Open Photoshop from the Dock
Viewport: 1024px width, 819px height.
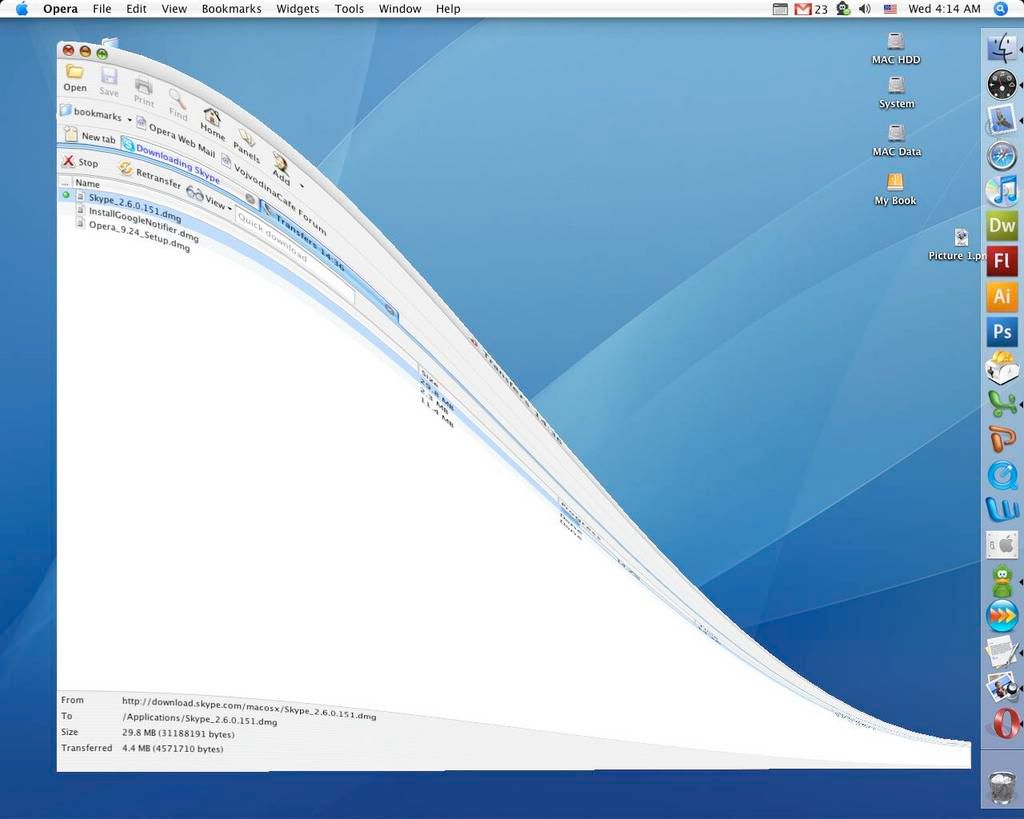tap(1001, 332)
